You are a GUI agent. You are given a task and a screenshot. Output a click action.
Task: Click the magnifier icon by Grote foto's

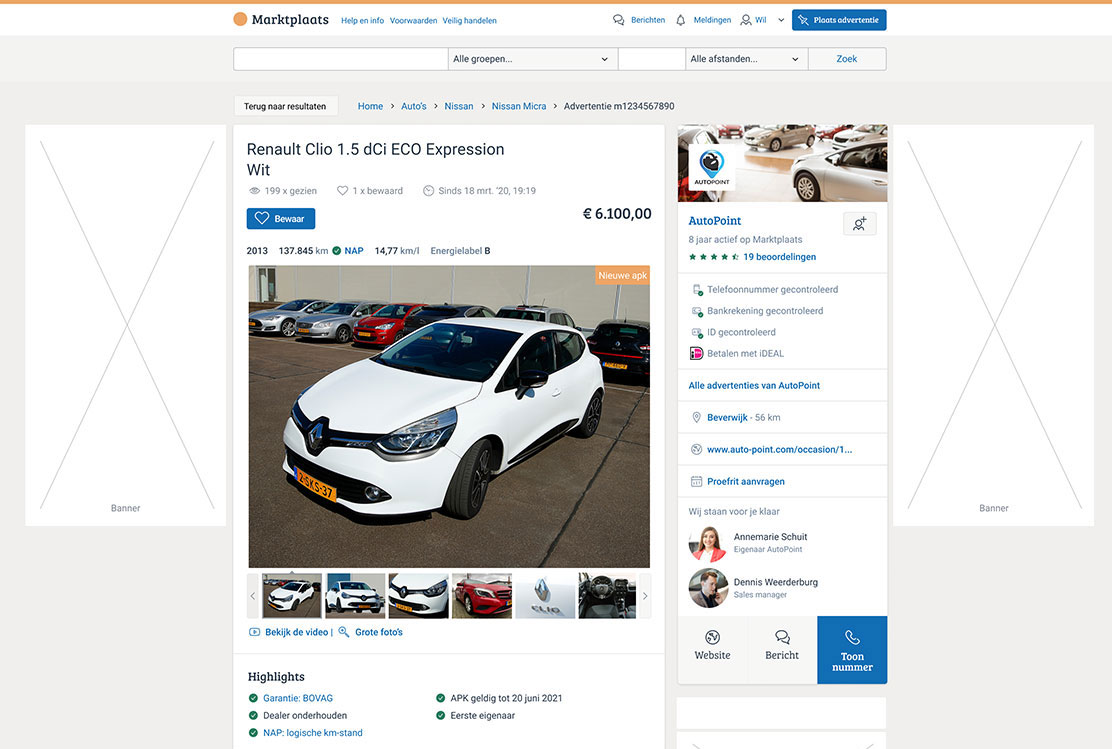pos(344,632)
